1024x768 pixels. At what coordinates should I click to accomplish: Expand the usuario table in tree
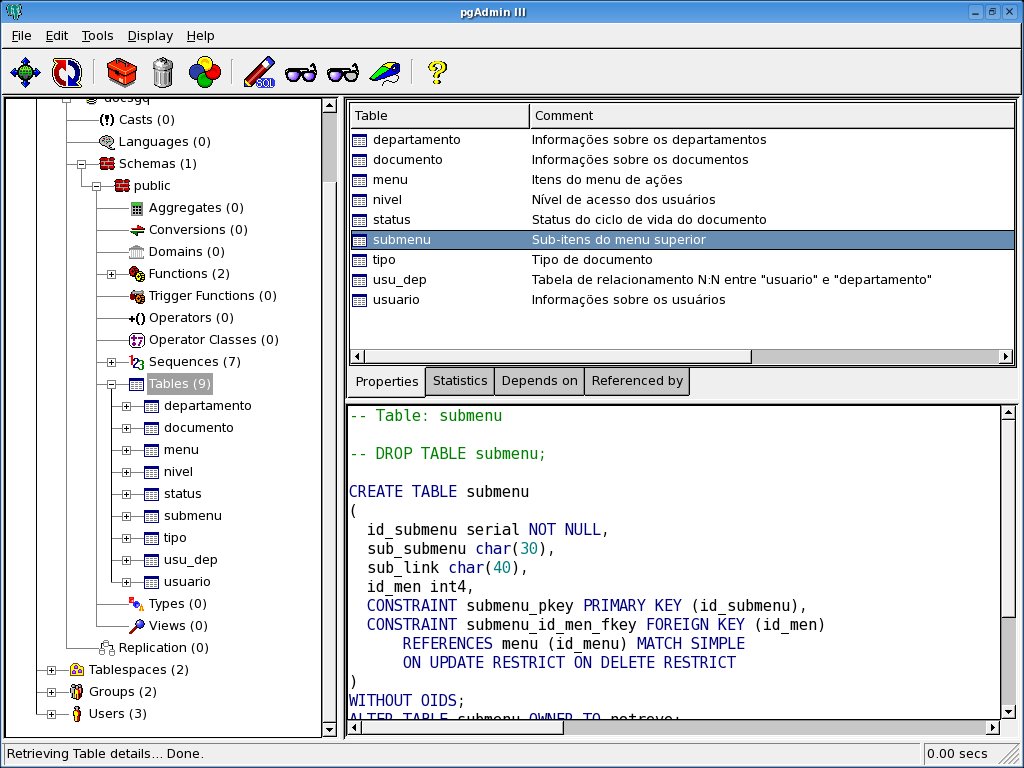(x=127, y=582)
